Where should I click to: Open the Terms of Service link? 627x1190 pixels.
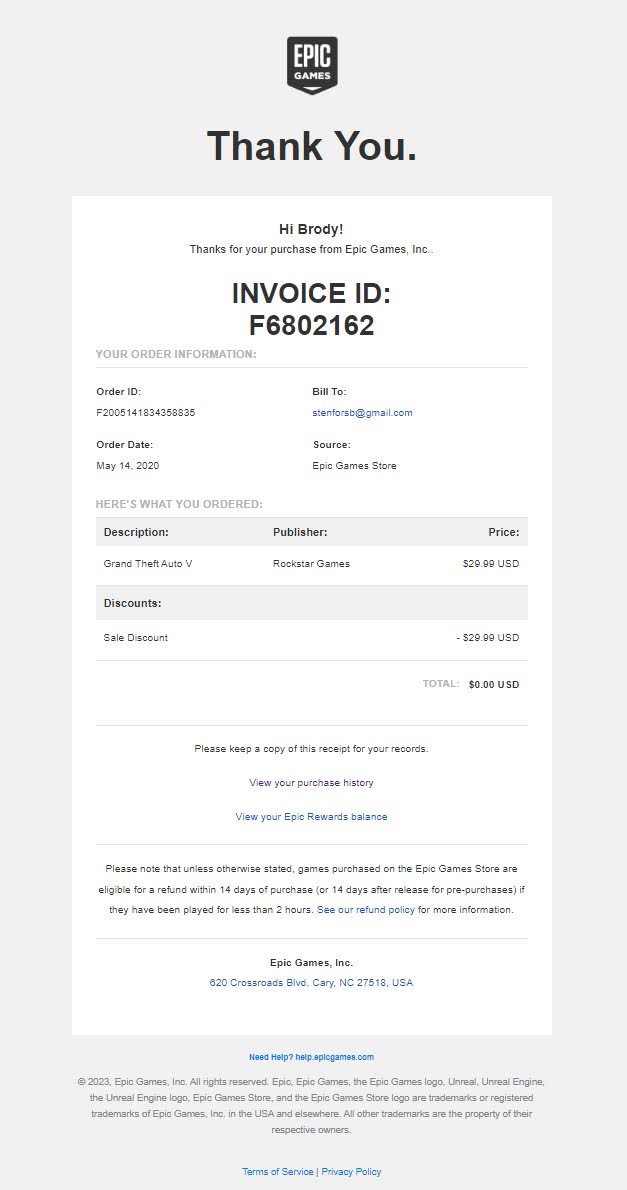(277, 1172)
